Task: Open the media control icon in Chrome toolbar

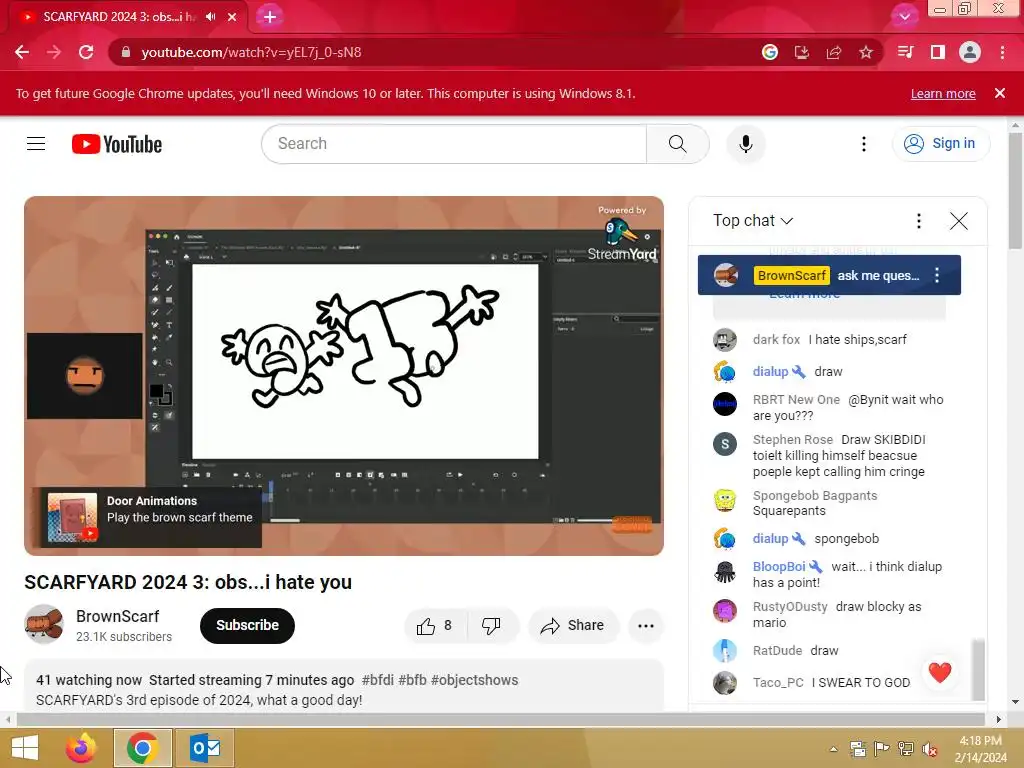Action: click(x=906, y=52)
